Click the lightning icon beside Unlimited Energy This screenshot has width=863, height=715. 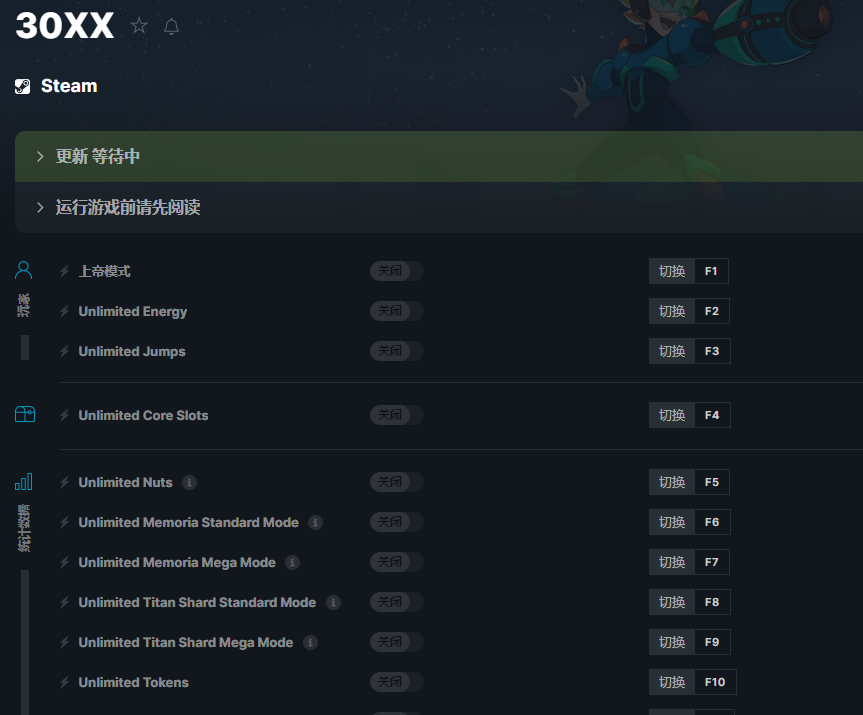[64, 311]
